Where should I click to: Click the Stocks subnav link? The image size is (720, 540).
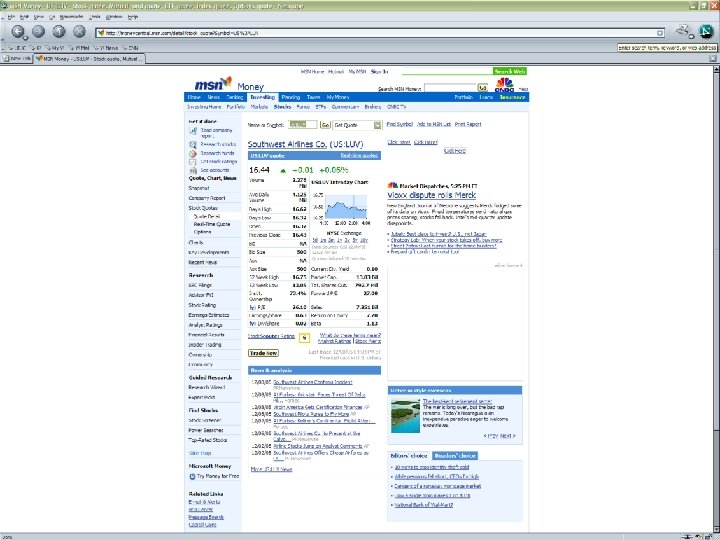point(282,107)
